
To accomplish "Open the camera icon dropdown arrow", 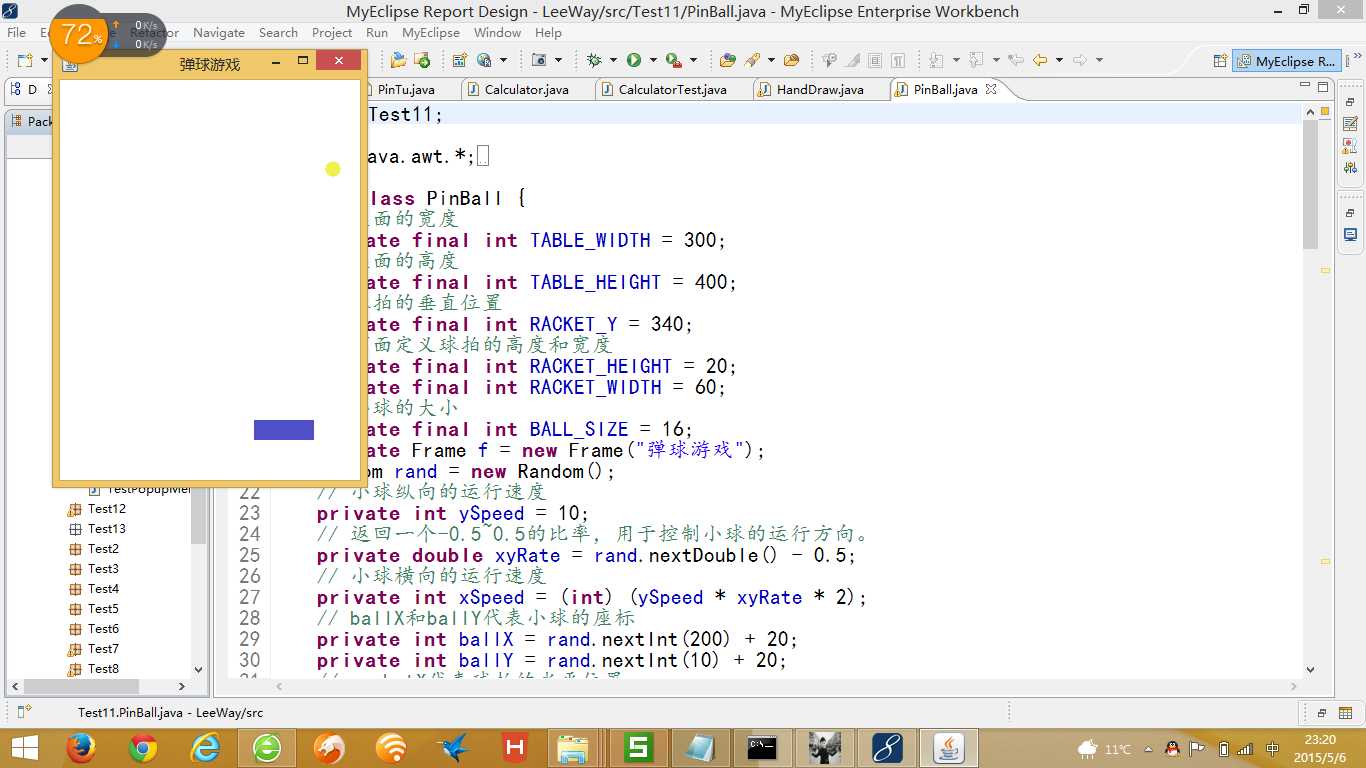I will (x=558, y=61).
